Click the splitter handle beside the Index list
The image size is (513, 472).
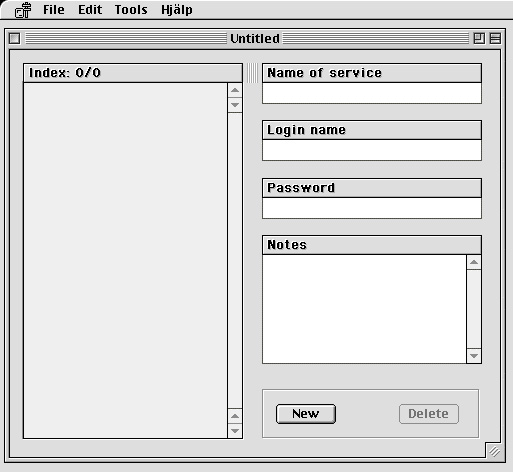(x=252, y=73)
